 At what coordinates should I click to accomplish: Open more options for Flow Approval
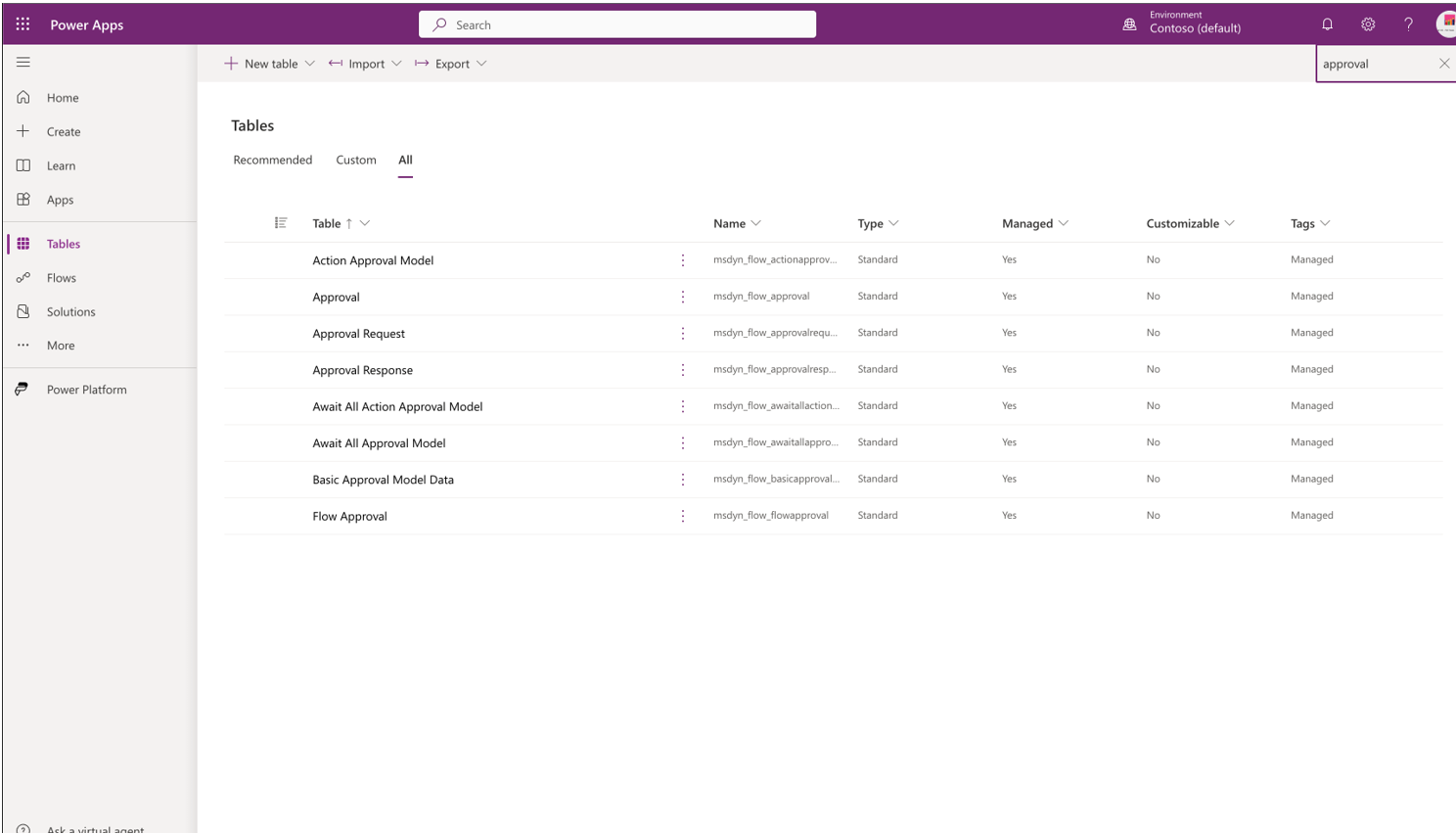click(683, 516)
